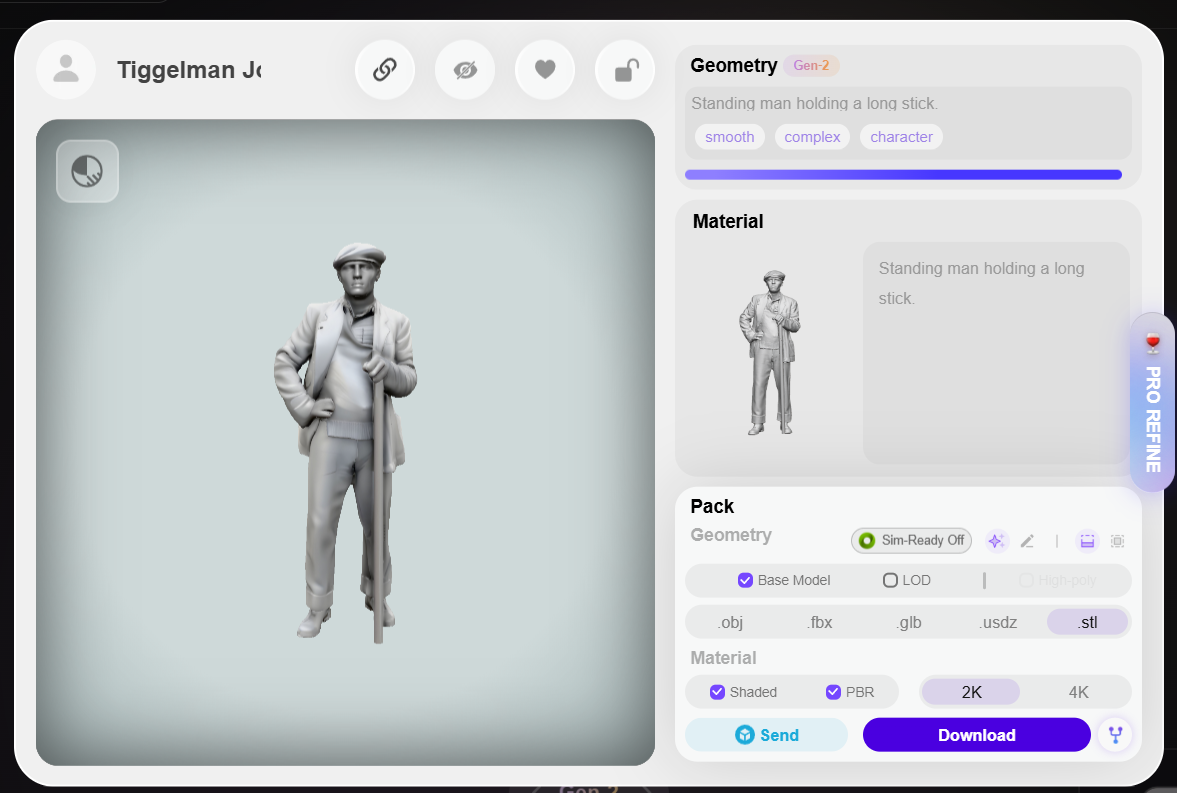1177x793 pixels.
Task: Uncheck the PBR material checkbox
Action: [x=833, y=692]
